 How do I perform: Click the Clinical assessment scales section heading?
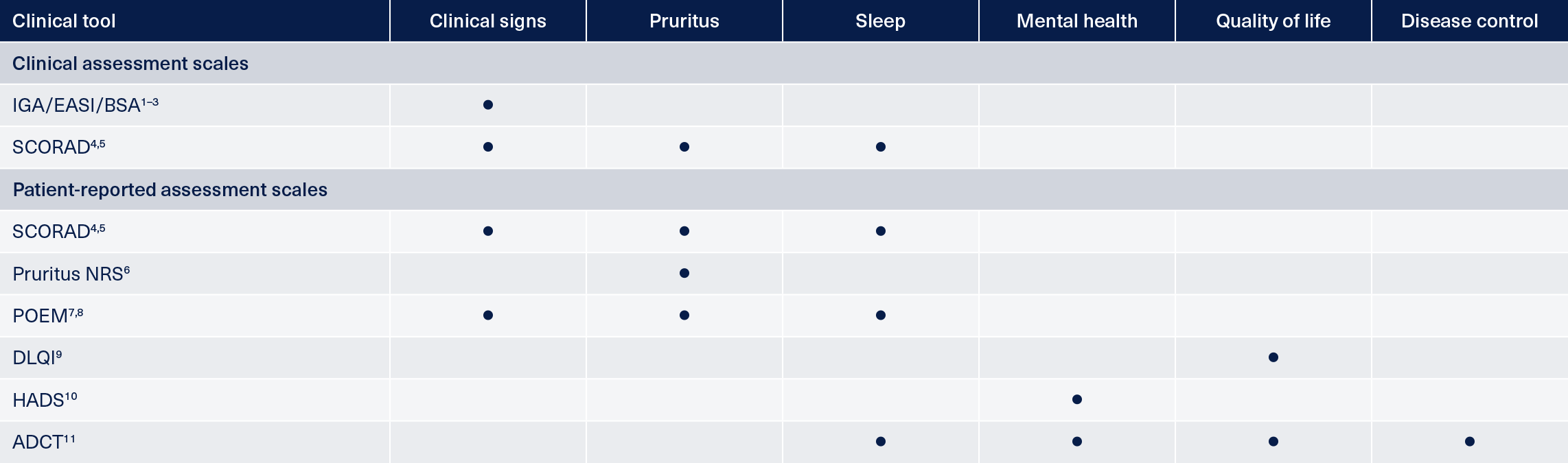pos(130,64)
